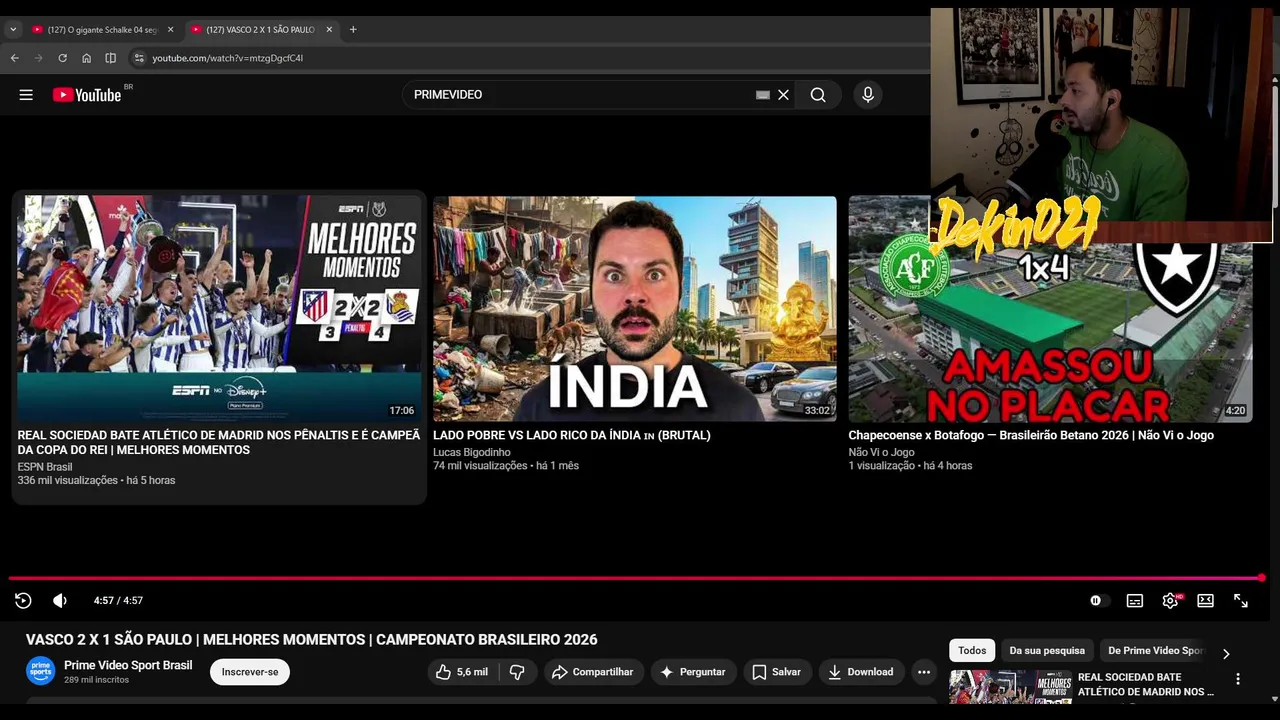Open Prime Video Sport Brasil channel name

click(x=128, y=665)
